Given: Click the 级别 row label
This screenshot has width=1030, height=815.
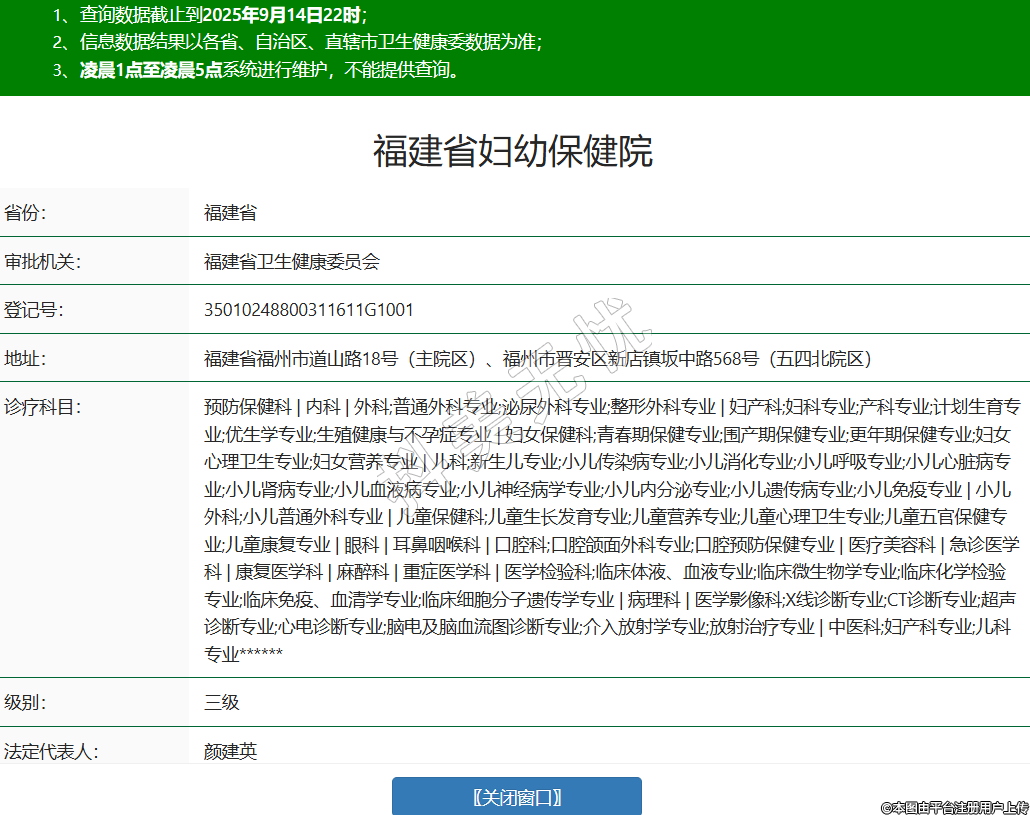Looking at the screenshot, I should coord(26,702).
